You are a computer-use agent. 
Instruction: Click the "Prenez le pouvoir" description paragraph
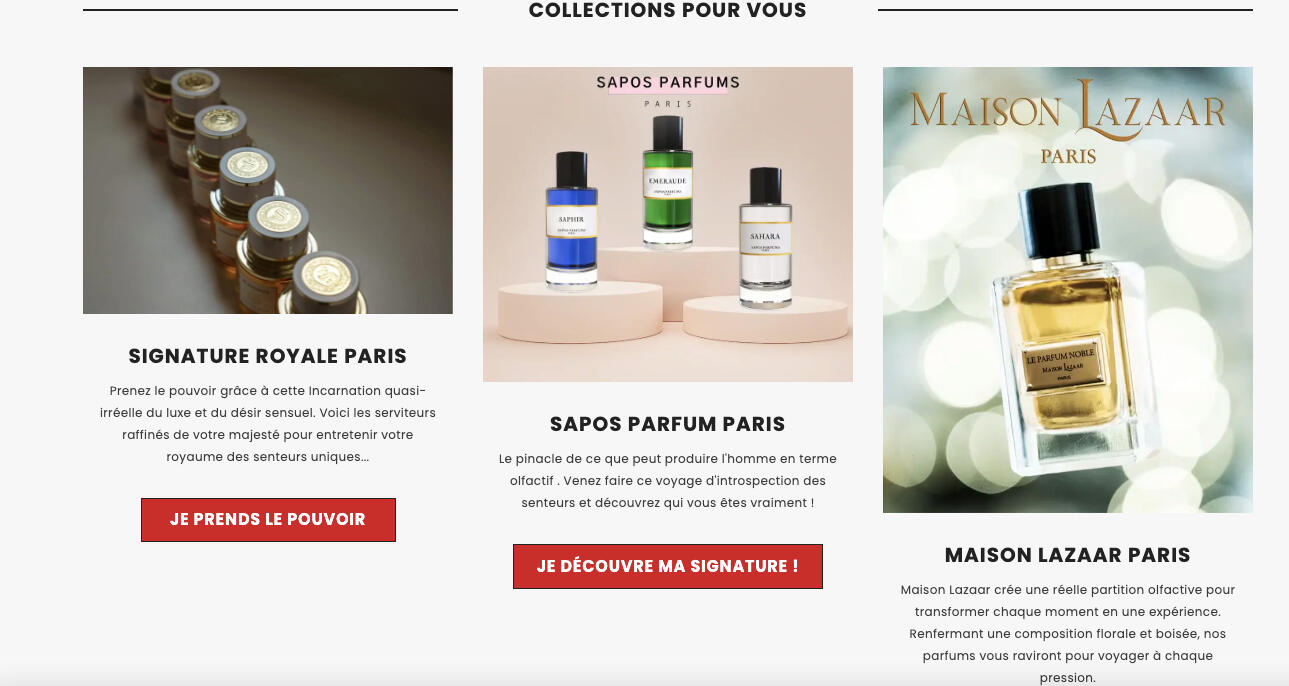[x=268, y=423]
